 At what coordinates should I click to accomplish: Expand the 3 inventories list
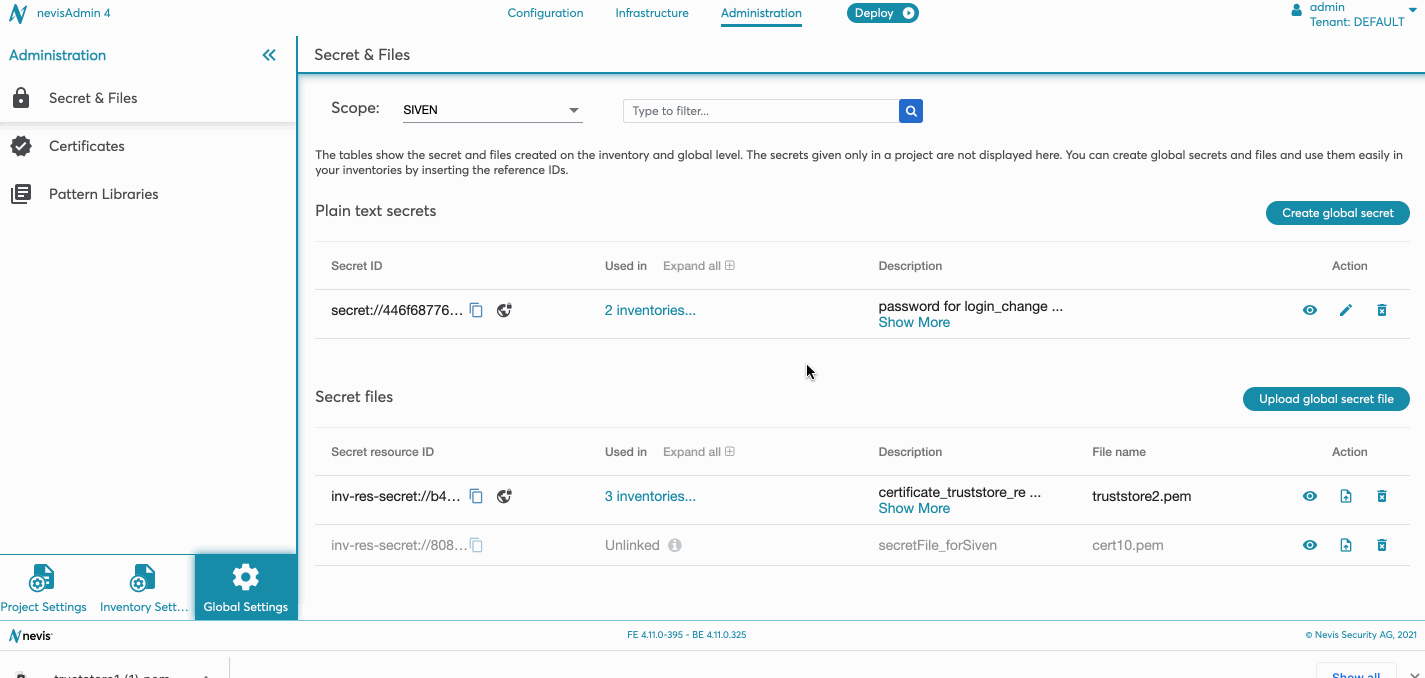pos(650,496)
